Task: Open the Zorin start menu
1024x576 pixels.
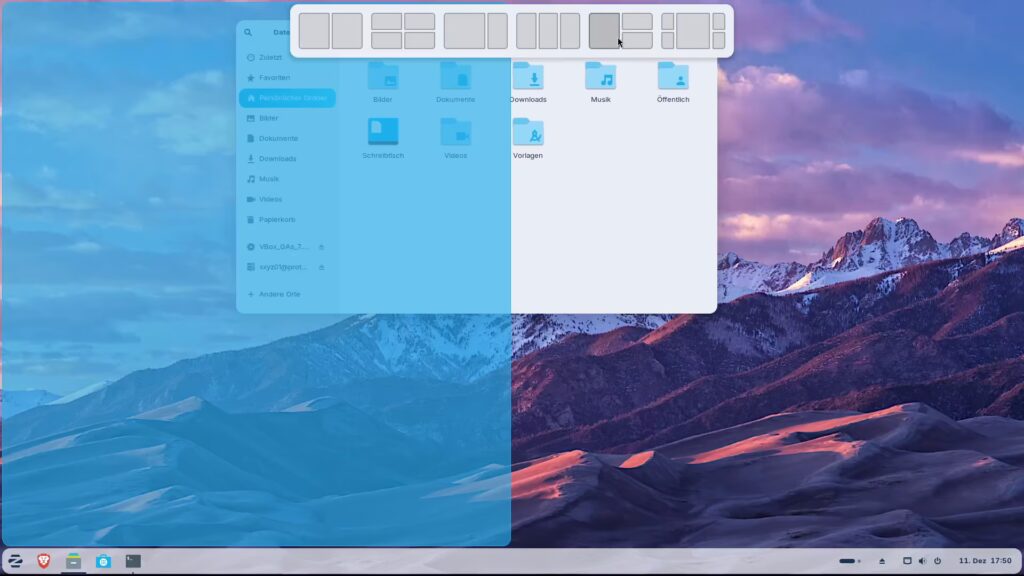Action: 15,561
